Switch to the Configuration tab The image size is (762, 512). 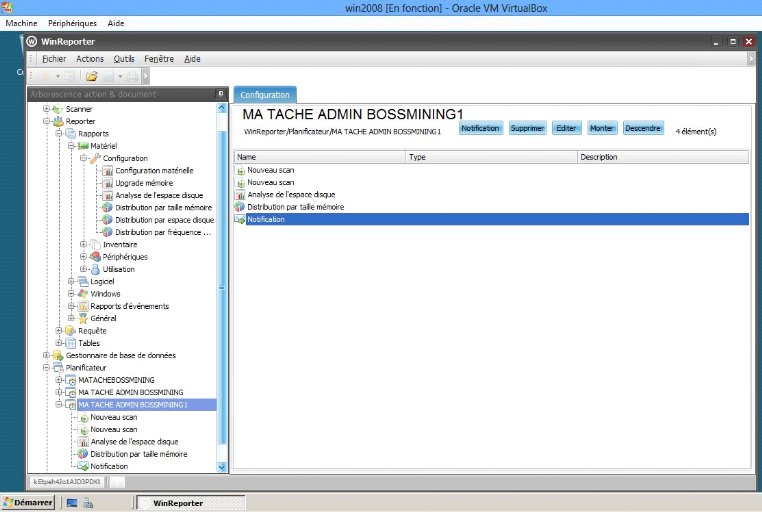[265, 95]
